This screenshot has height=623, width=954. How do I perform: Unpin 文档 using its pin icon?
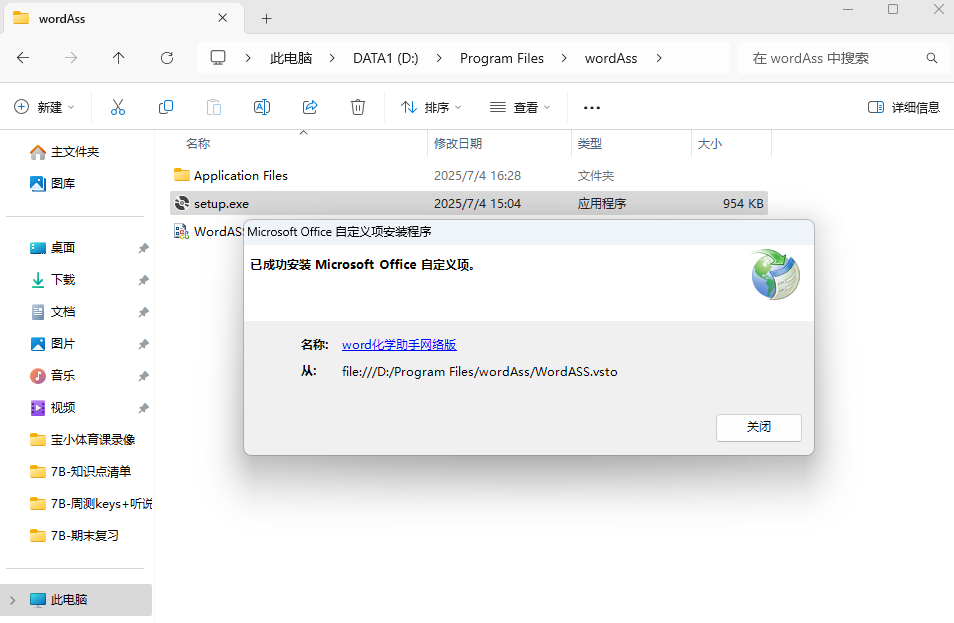coord(143,312)
